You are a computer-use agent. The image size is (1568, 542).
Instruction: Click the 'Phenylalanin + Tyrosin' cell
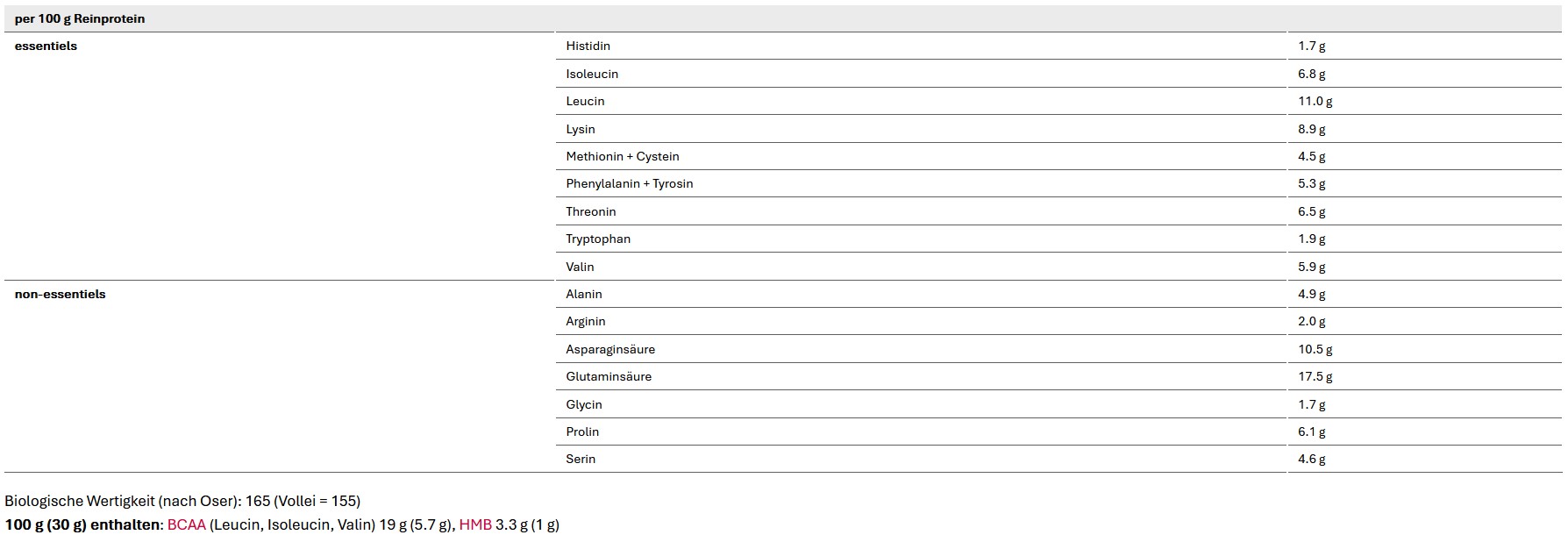click(x=630, y=183)
